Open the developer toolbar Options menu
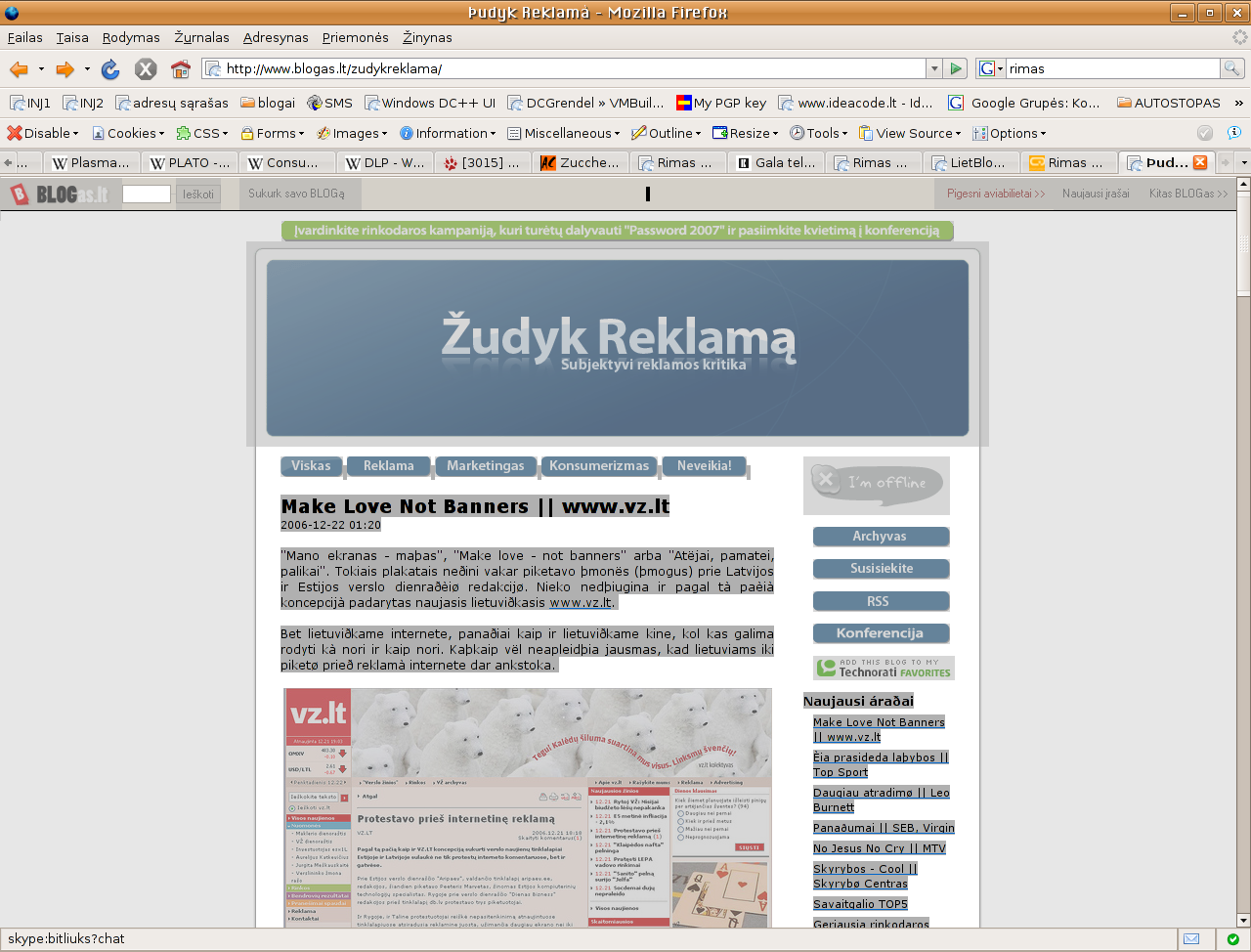 (1010, 133)
